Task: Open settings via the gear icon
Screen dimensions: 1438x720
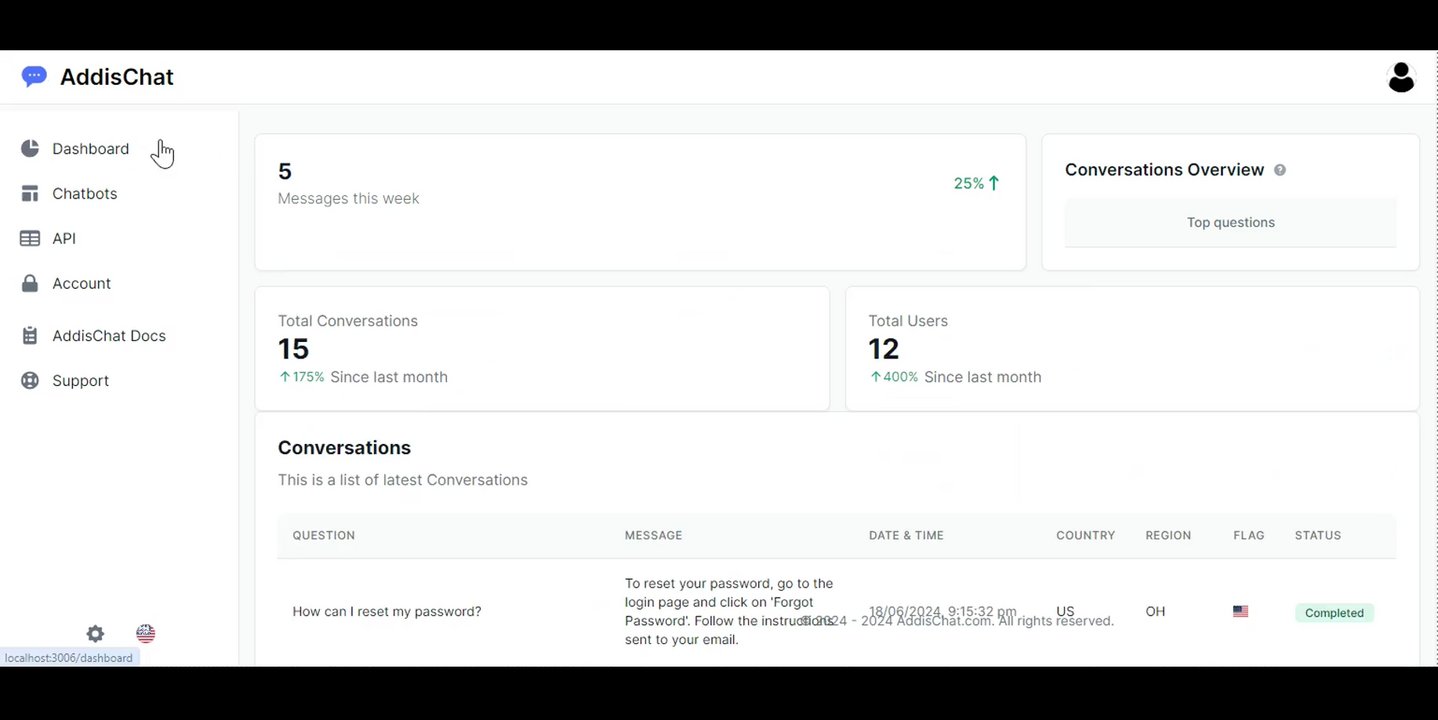Action: point(95,634)
